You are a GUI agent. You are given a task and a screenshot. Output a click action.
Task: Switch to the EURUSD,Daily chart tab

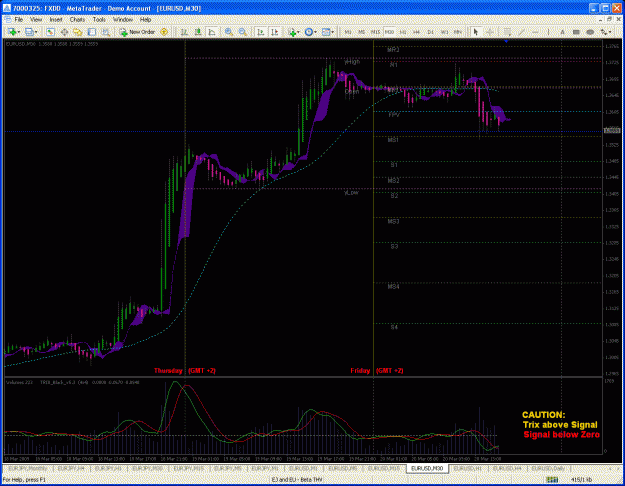click(x=548, y=468)
